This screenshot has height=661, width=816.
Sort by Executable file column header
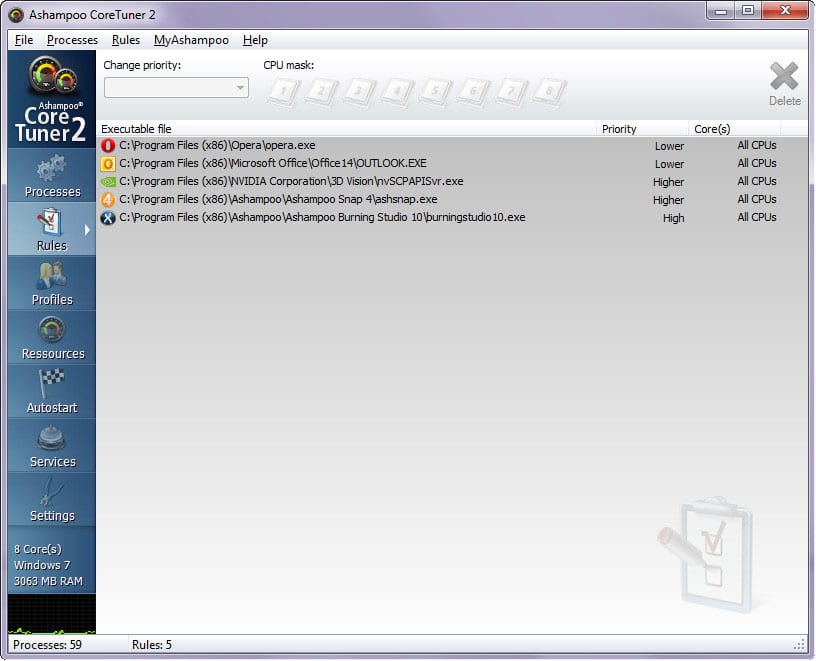[347, 129]
